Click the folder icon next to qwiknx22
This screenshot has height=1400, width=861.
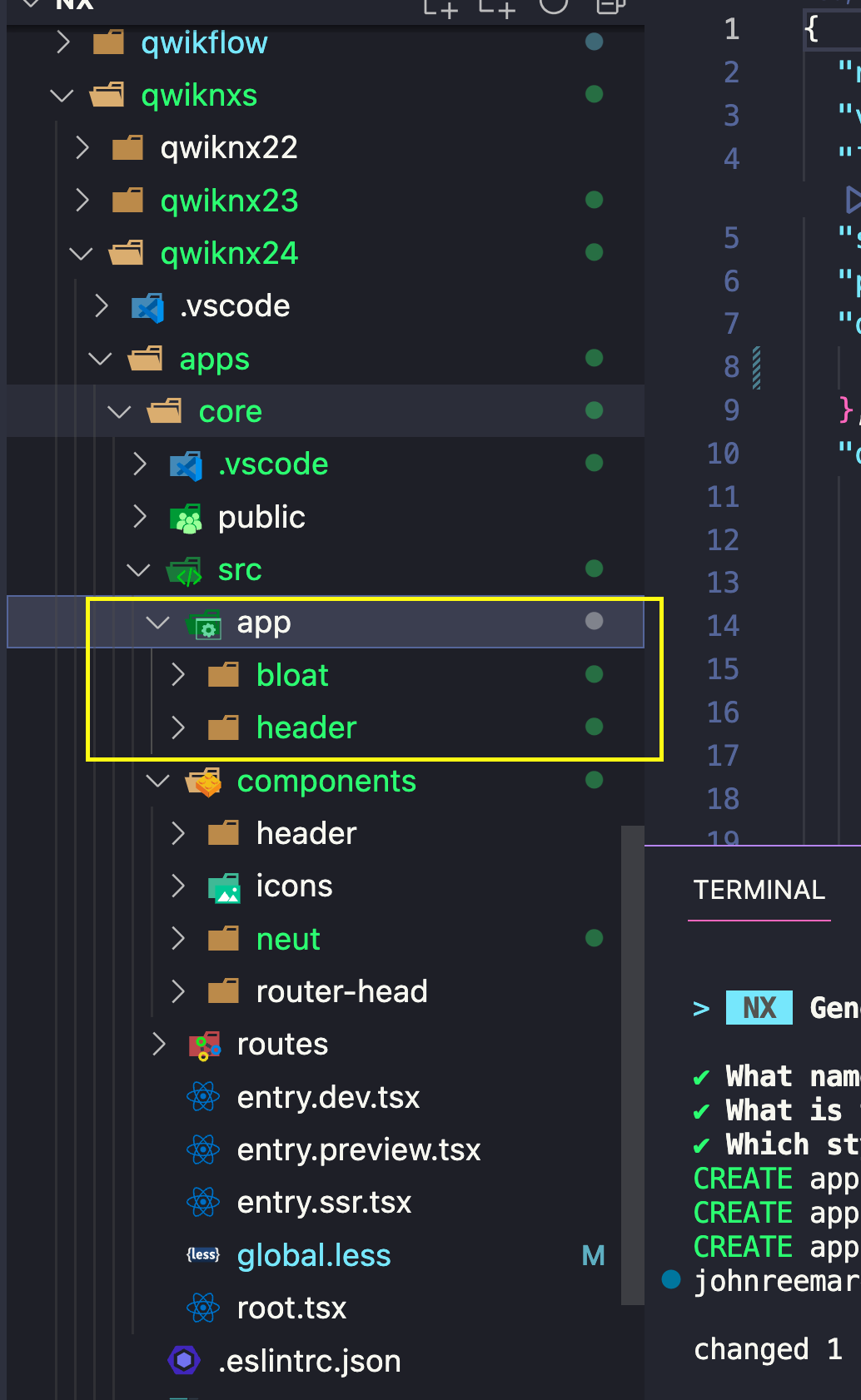pos(127,147)
